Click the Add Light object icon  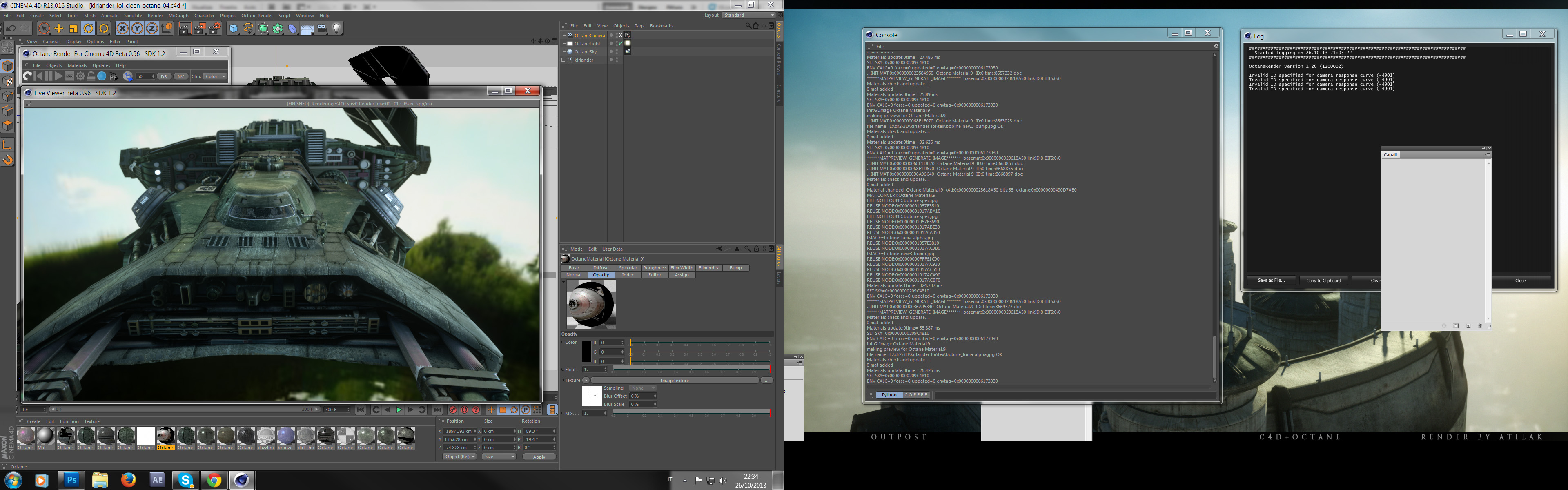coord(336,29)
